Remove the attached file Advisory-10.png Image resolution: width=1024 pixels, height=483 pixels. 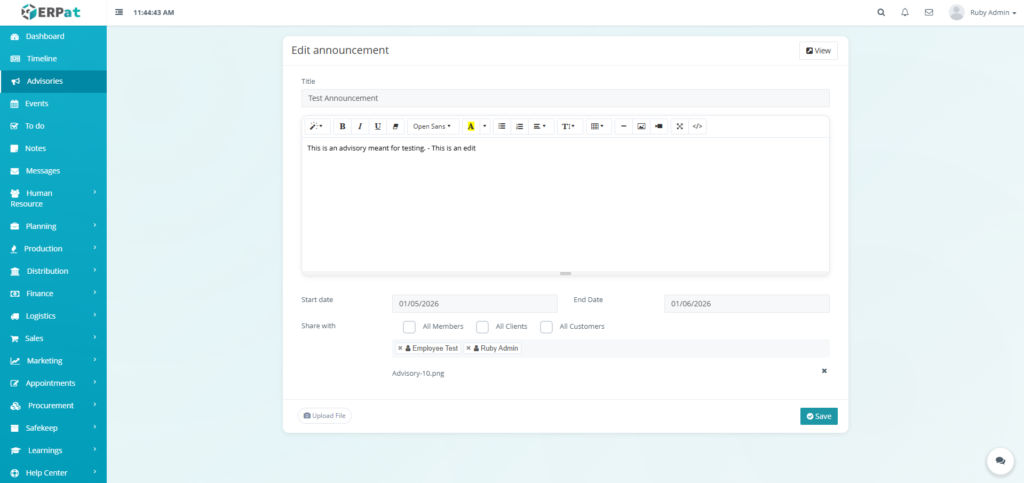[x=824, y=371]
